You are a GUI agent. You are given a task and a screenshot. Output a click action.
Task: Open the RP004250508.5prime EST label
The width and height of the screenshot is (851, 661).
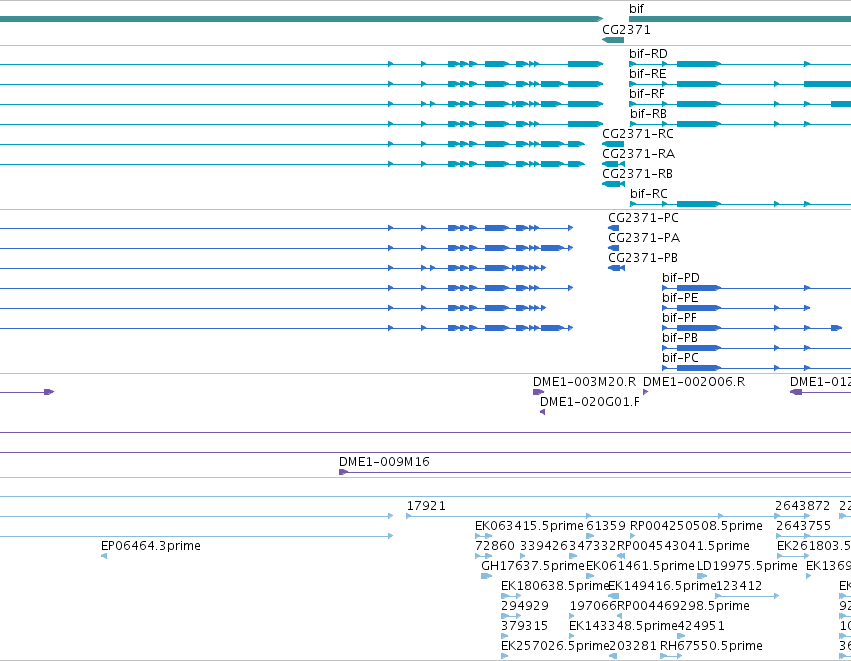click(x=696, y=526)
